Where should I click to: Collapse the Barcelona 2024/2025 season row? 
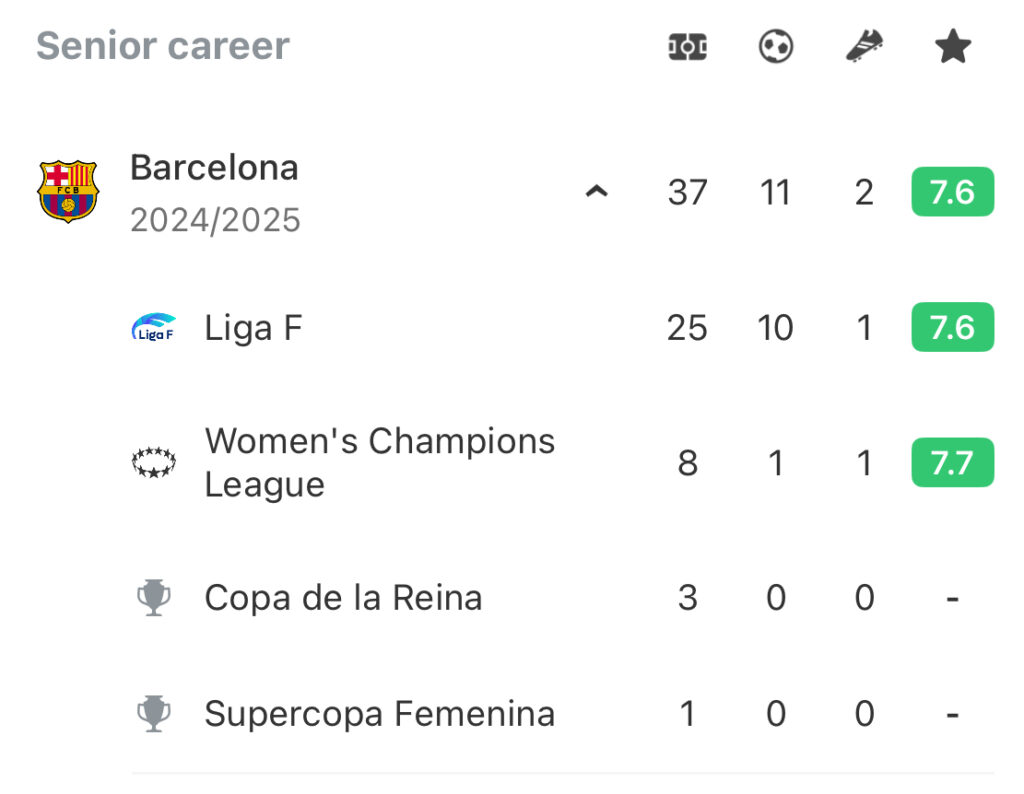(596, 191)
